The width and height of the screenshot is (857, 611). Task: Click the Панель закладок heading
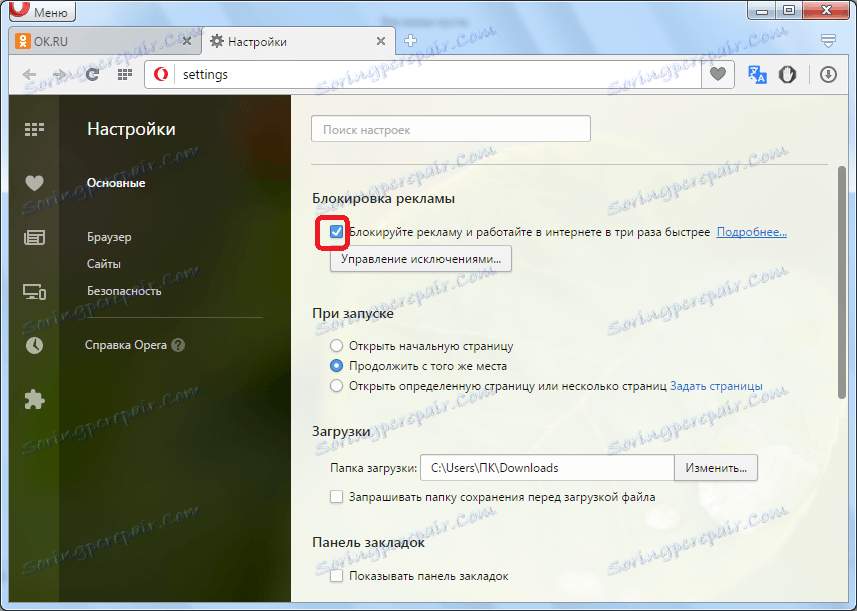[368, 542]
